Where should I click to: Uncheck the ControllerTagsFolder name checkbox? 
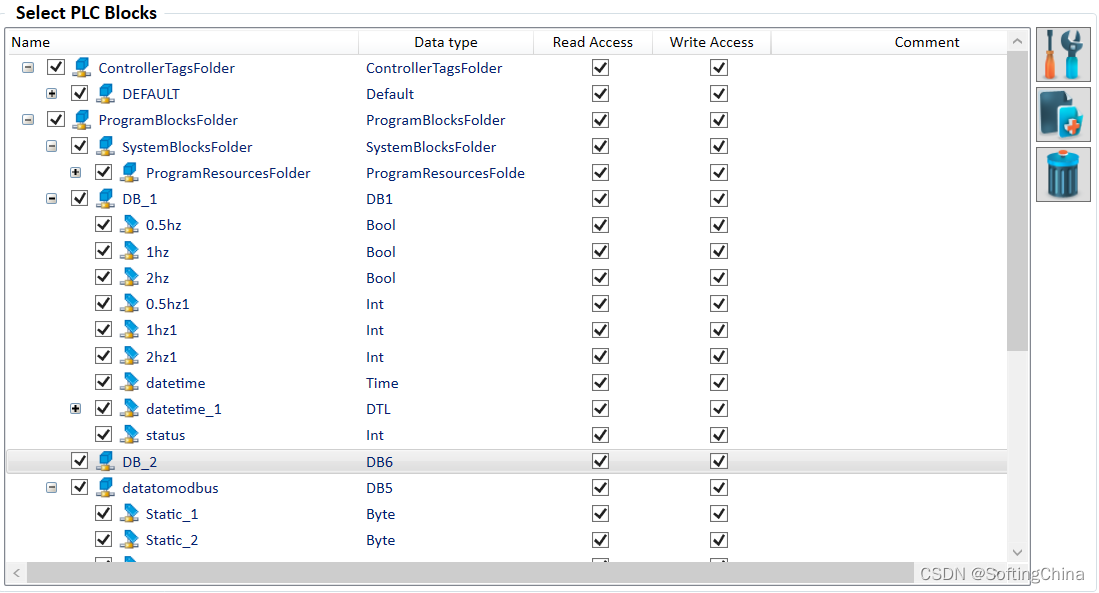coord(56,67)
